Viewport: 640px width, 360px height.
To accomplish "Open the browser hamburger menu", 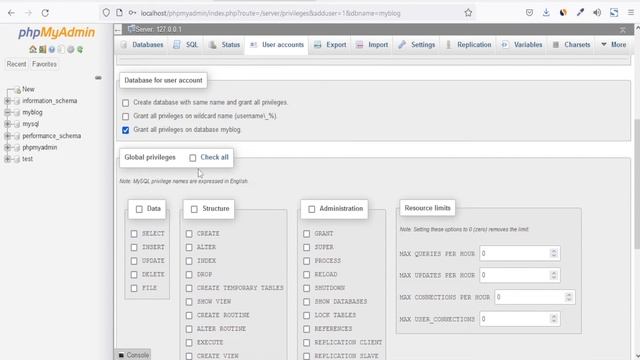I will (x=631, y=13).
